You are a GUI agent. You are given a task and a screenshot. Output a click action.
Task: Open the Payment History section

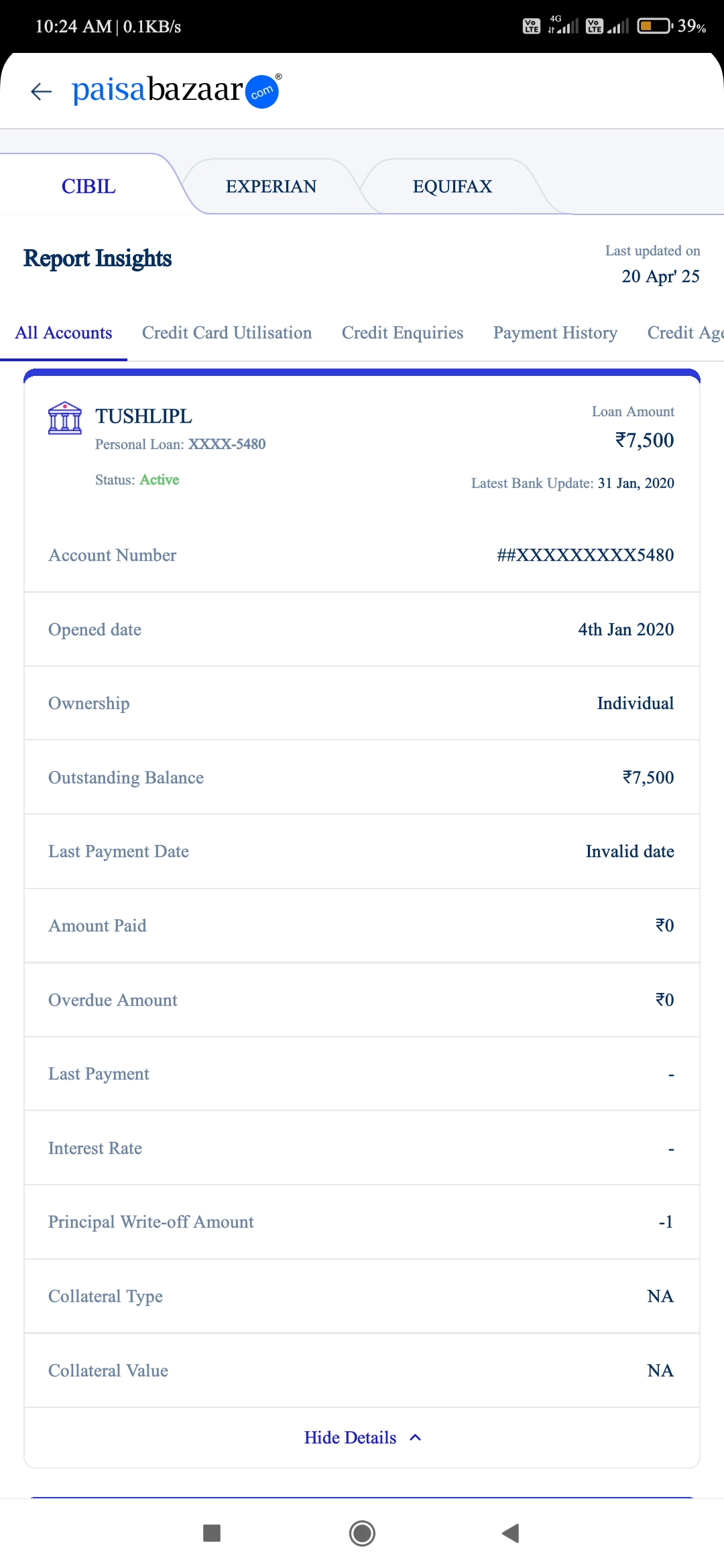(555, 333)
